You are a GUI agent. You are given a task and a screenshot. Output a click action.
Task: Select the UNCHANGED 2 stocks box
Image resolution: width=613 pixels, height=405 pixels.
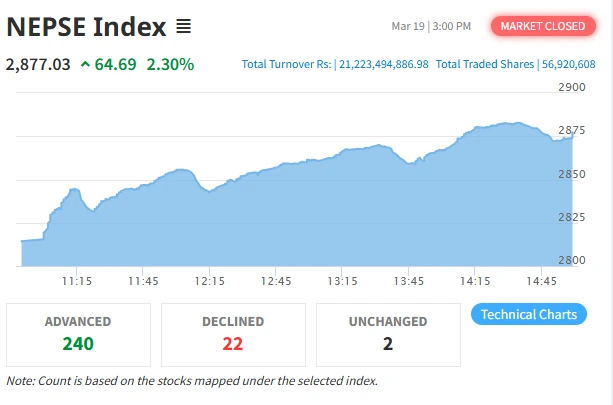[x=388, y=334]
